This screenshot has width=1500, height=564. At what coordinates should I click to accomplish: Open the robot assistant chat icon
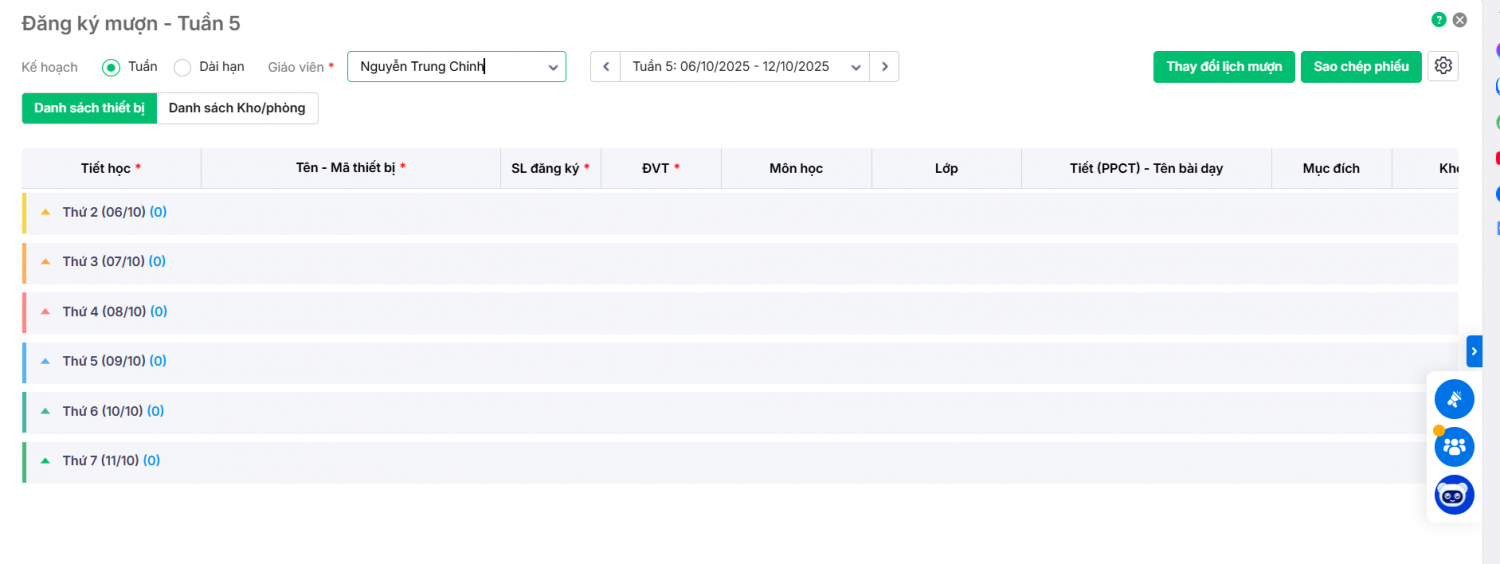[1454, 495]
